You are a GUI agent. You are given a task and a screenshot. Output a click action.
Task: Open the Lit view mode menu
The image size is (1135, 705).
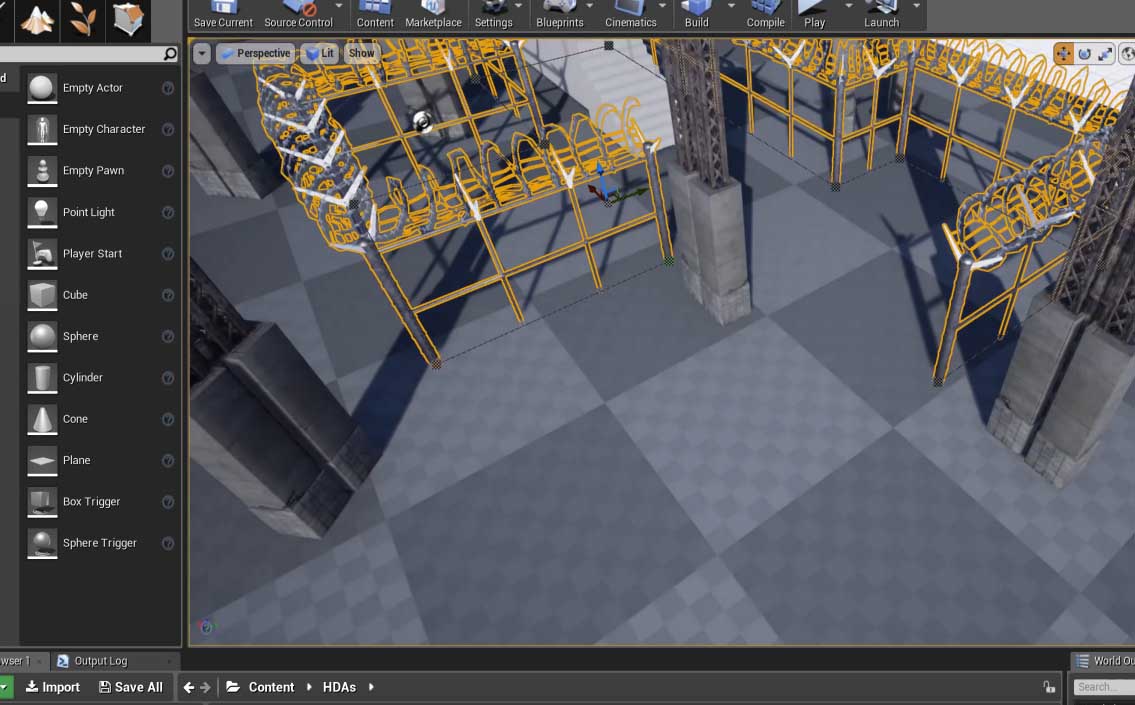pos(320,54)
